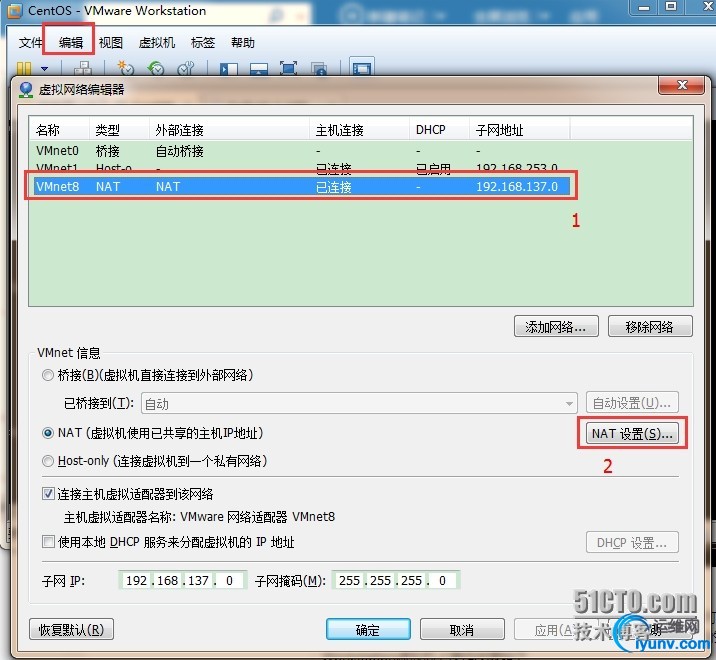716x660 pixels.
Task: Click the 添加网络... button
Action: (556, 327)
